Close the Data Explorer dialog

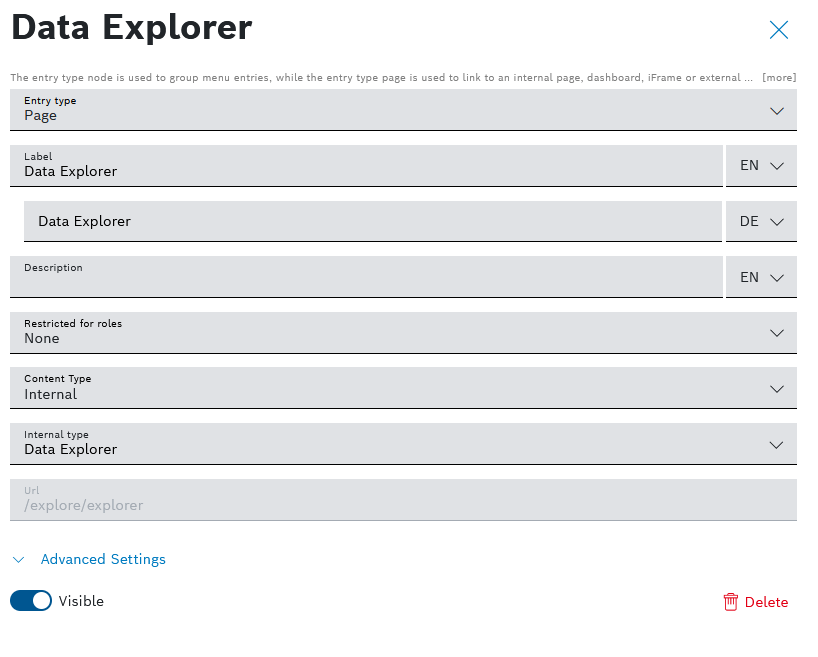point(779,30)
